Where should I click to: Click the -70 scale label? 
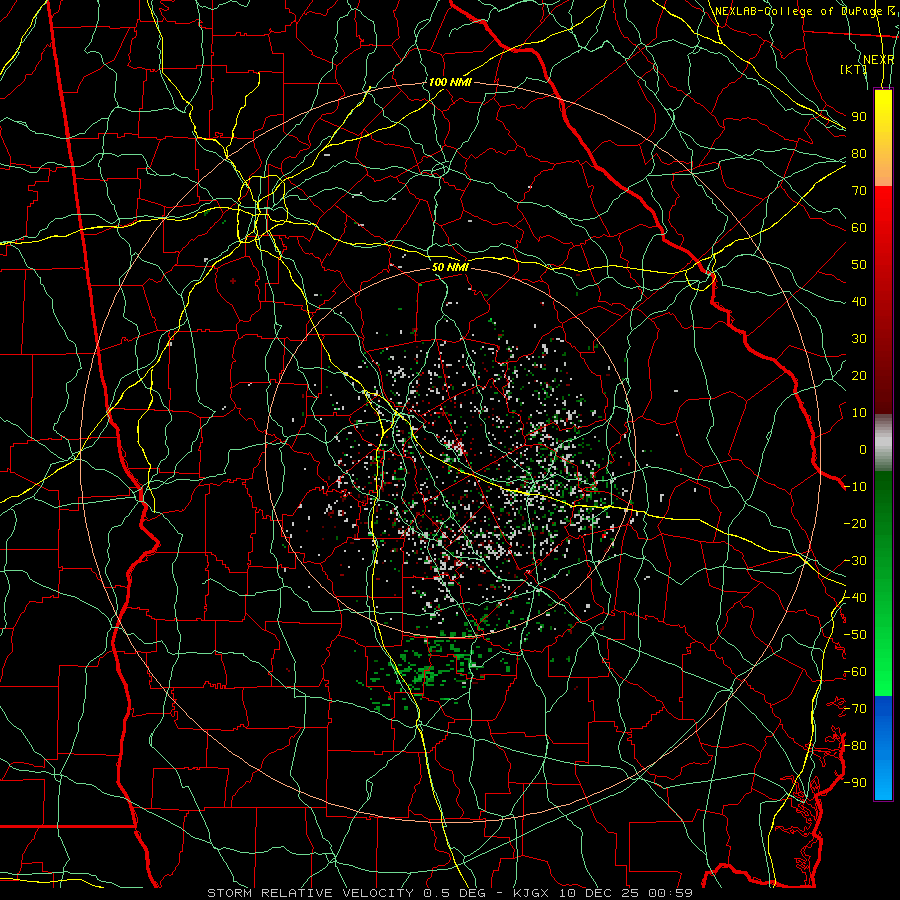[855, 709]
